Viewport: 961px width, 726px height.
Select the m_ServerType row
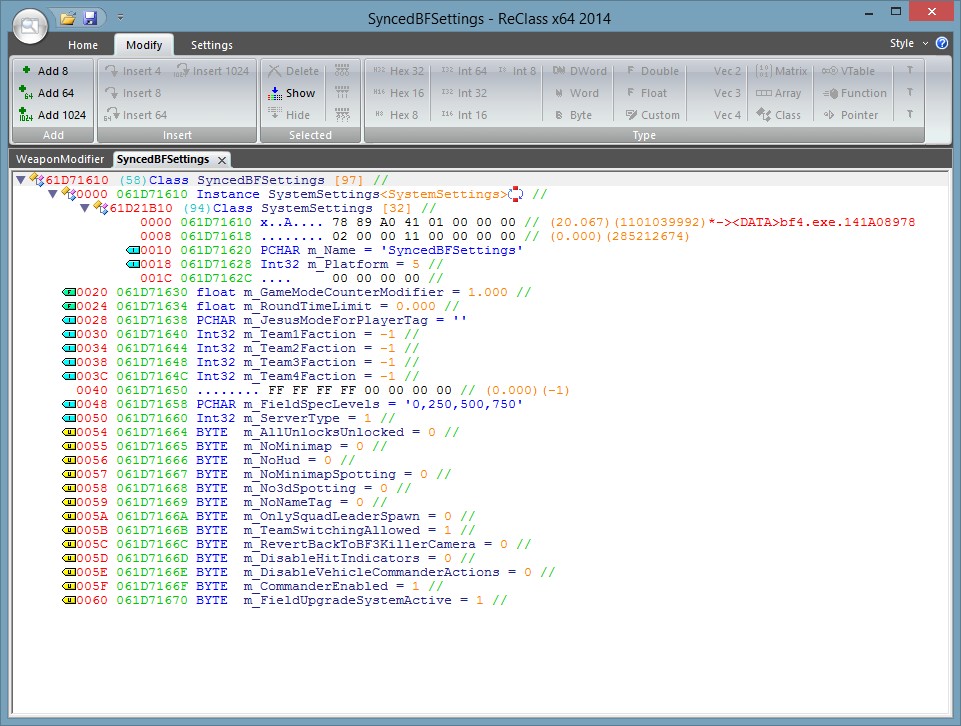click(x=229, y=418)
